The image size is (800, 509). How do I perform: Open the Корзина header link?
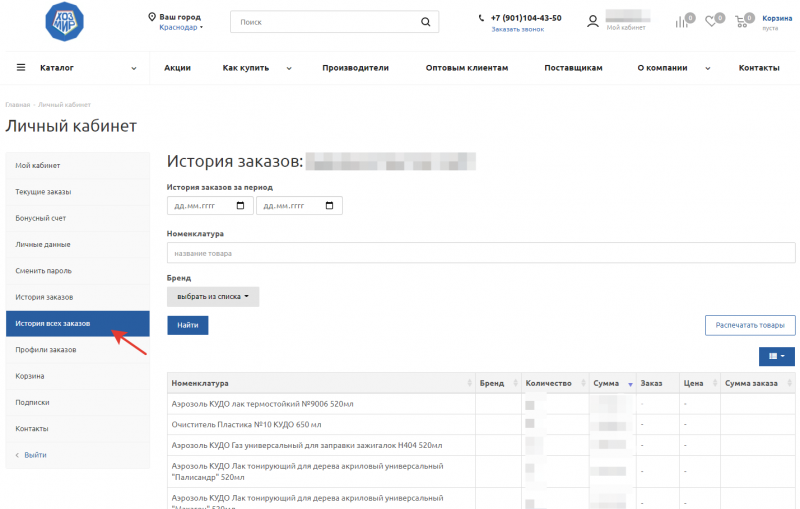[777, 18]
